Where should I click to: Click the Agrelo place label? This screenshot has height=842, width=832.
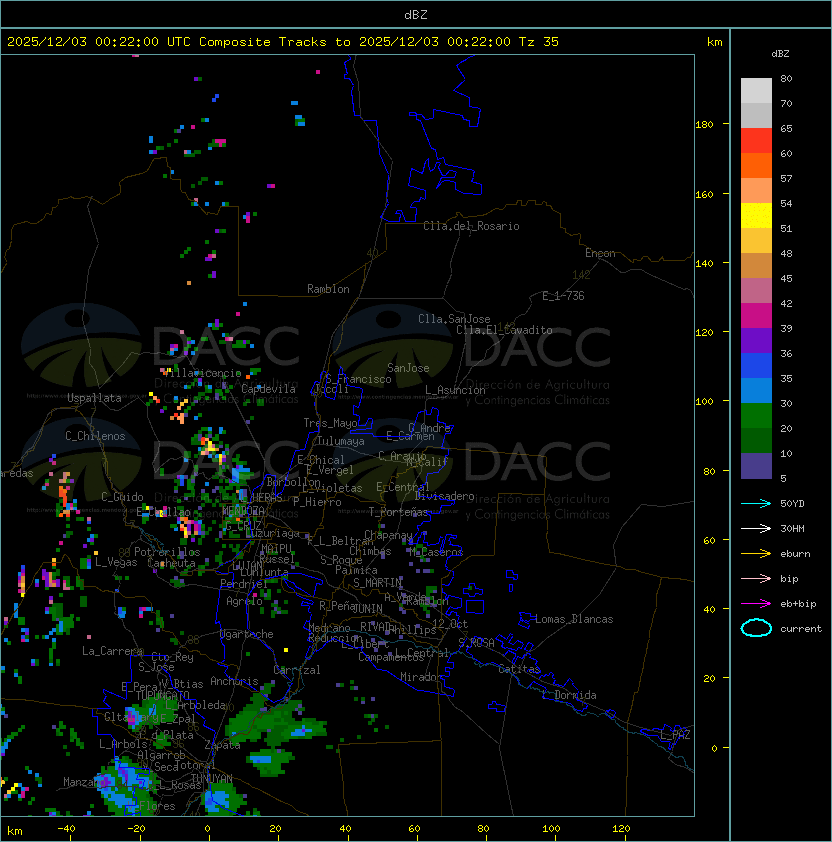[244, 601]
